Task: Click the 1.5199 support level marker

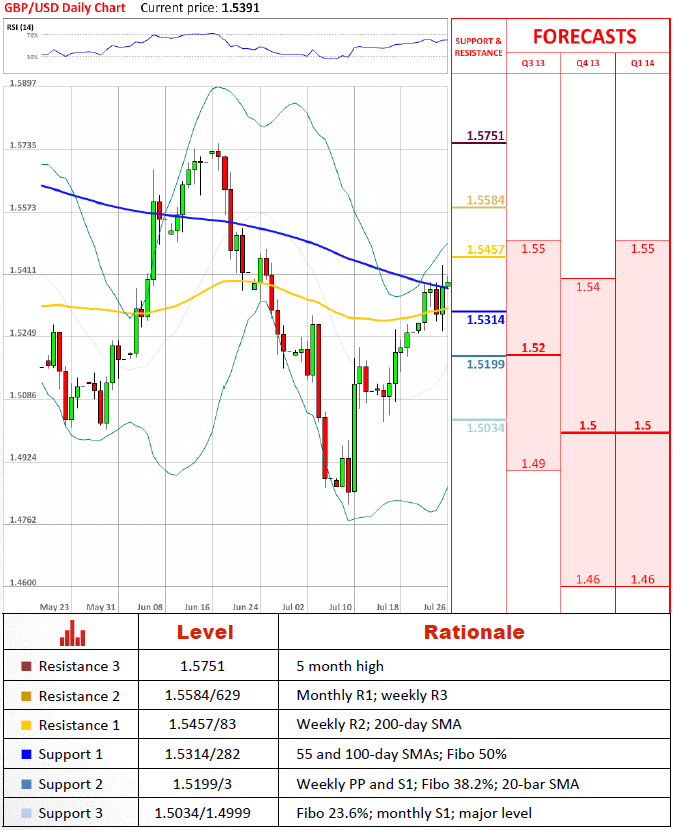Action: pyautogui.click(x=485, y=364)
